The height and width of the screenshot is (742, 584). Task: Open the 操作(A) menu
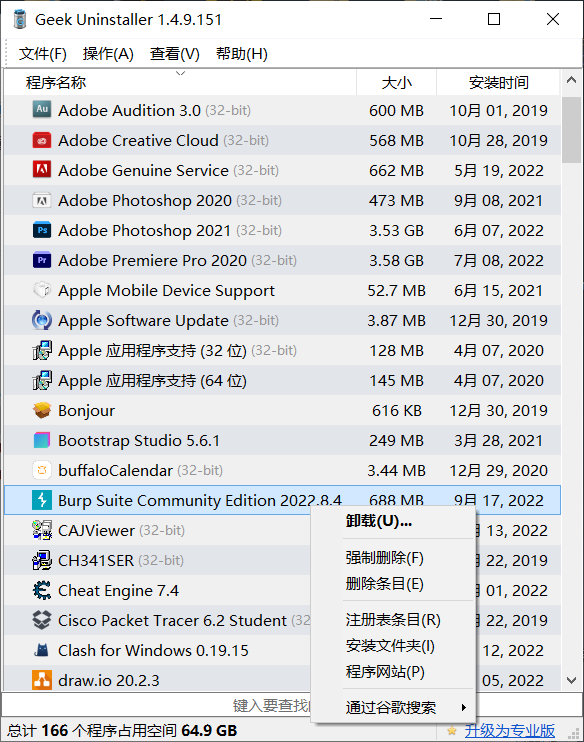[x=108, y=53]
